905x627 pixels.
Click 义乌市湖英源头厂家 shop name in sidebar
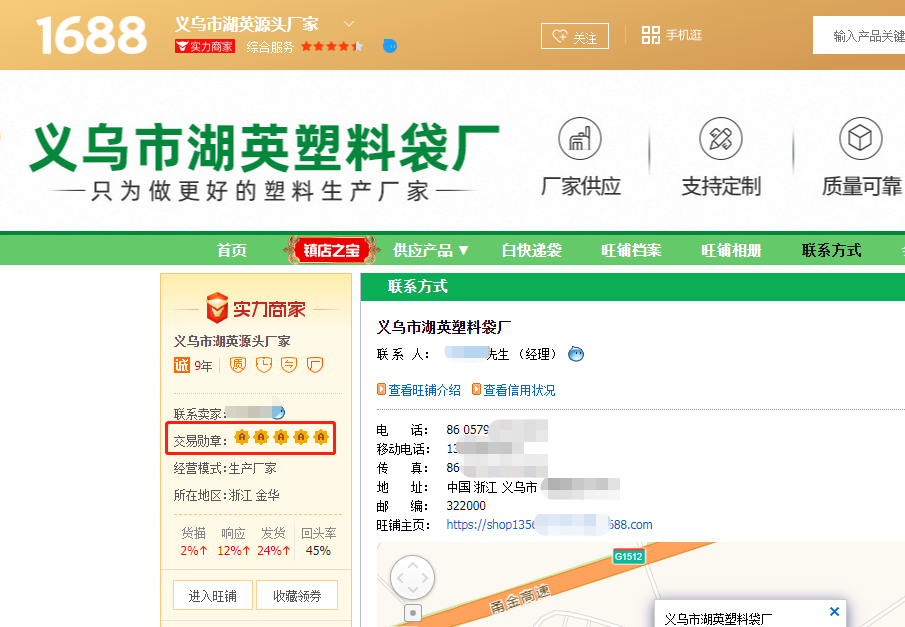[x=232, y=341]
